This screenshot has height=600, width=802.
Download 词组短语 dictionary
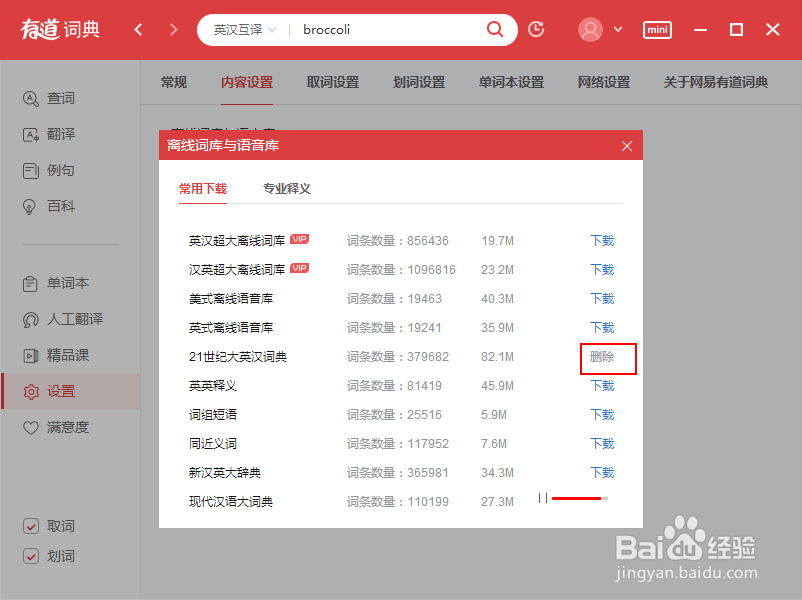click(x=602, y=414)
